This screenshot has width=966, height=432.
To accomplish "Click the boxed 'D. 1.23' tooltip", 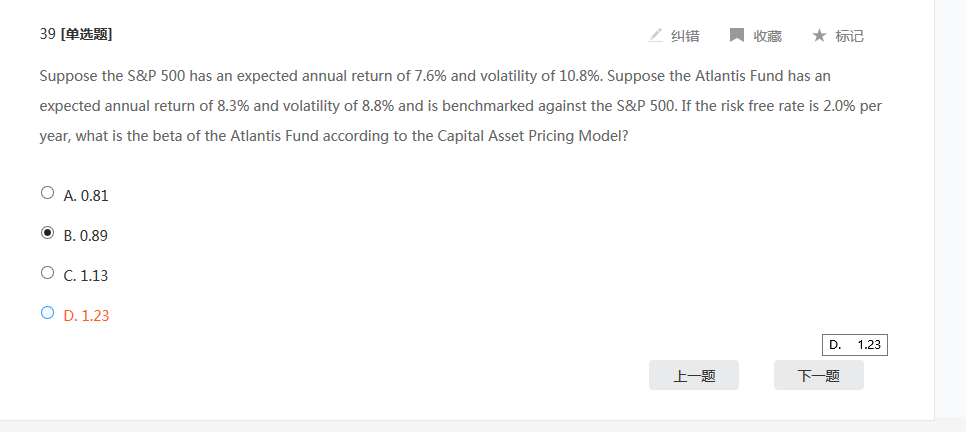I will click(855, 345).
